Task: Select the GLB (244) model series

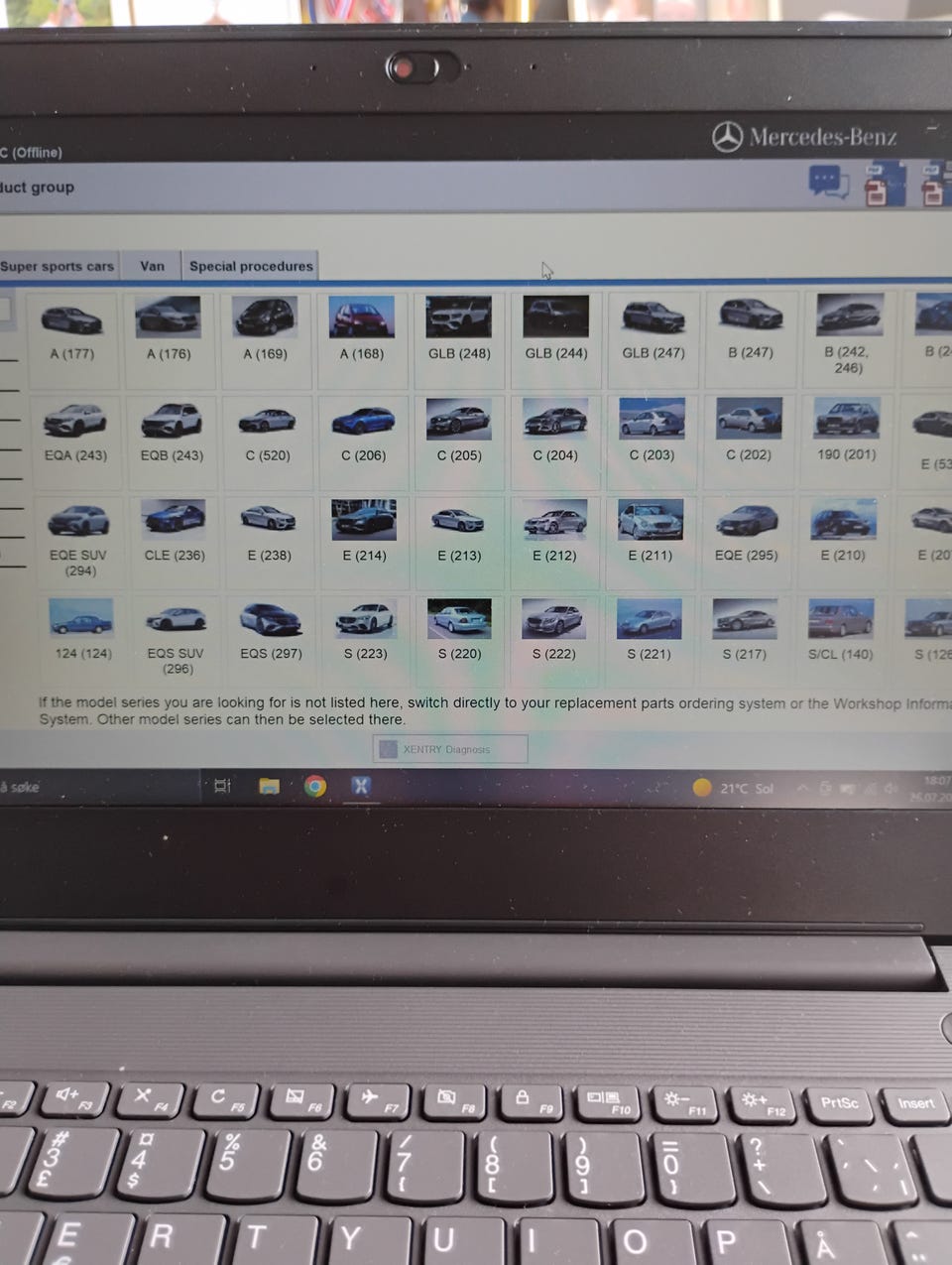Action: point(555,338)
